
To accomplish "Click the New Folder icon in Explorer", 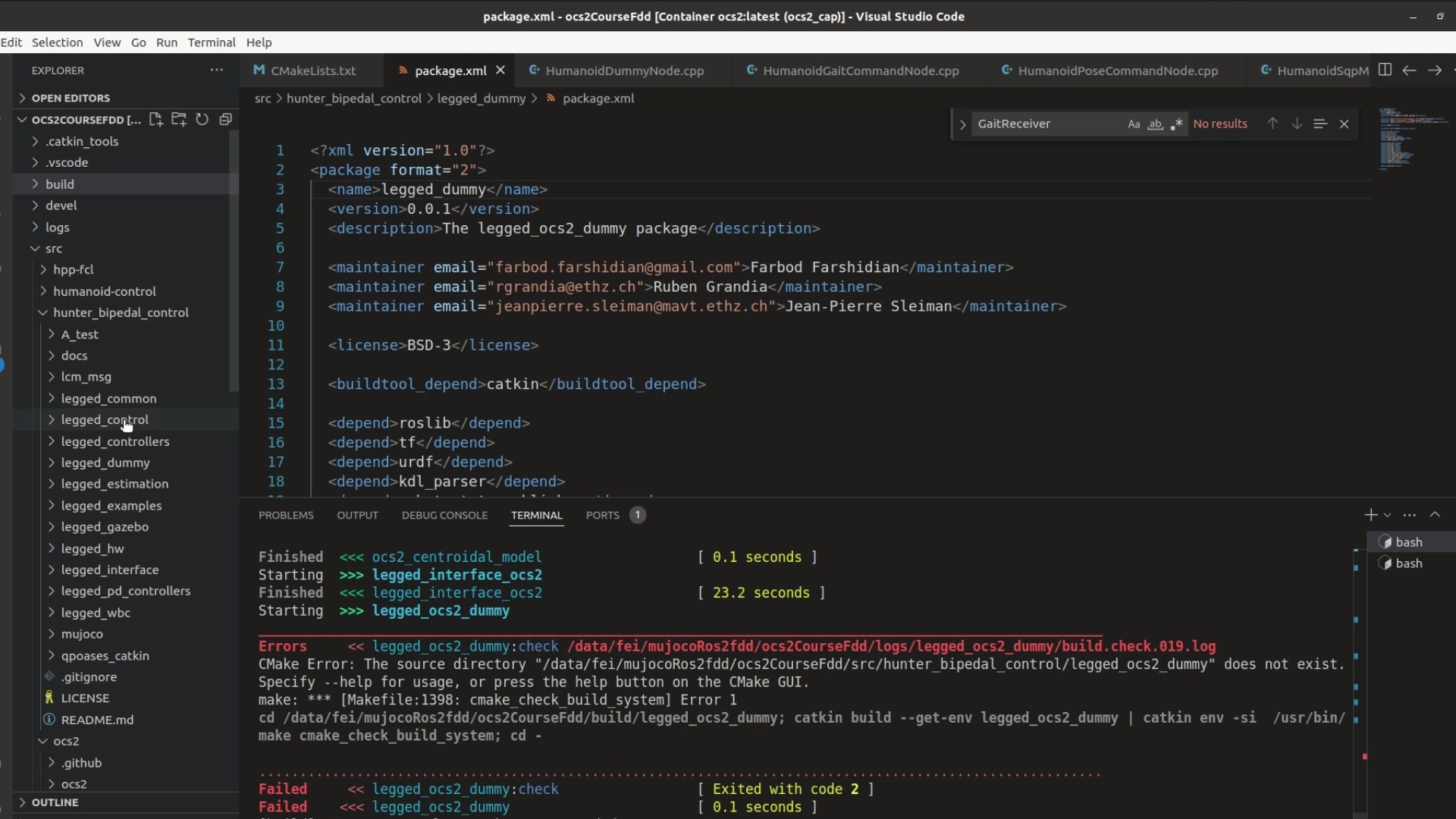I will point(179,119).
